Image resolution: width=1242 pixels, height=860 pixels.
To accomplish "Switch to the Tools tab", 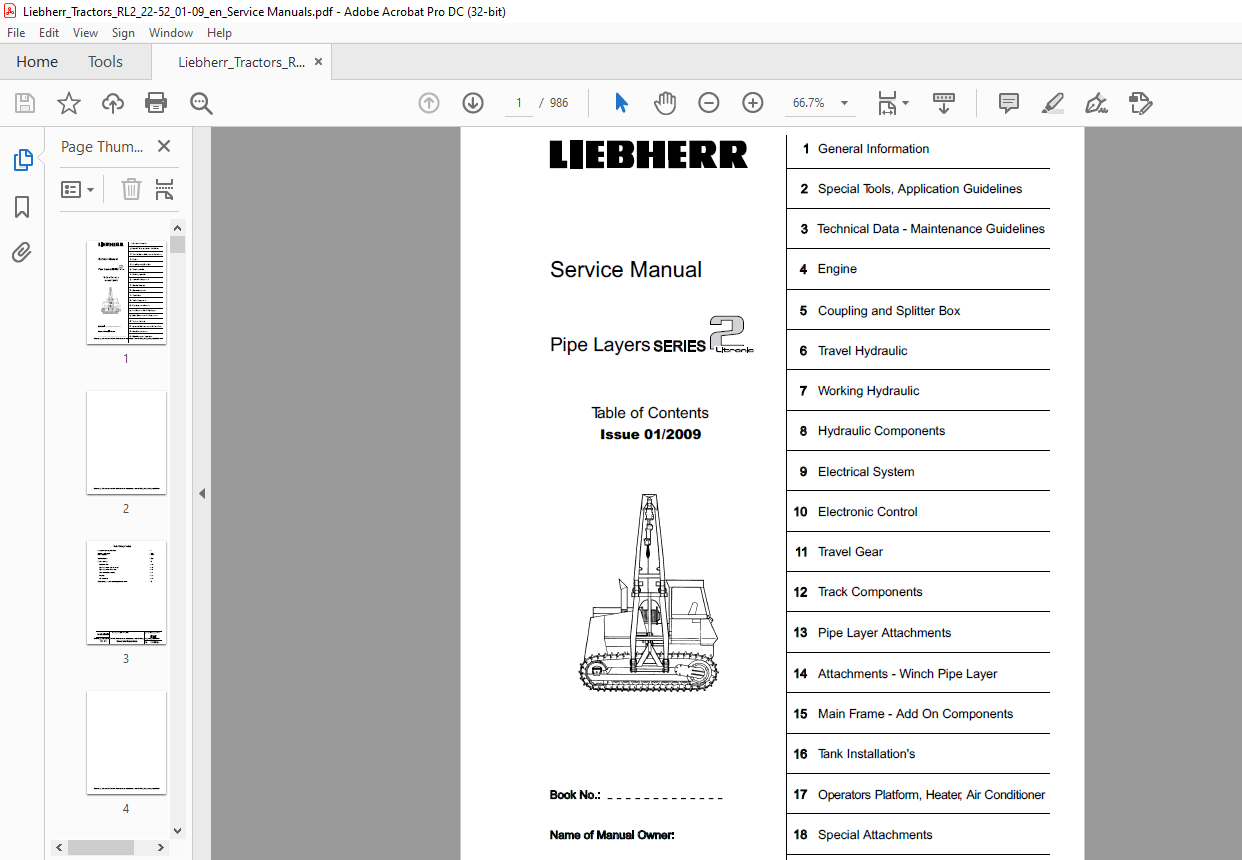I will pos(105,62).
